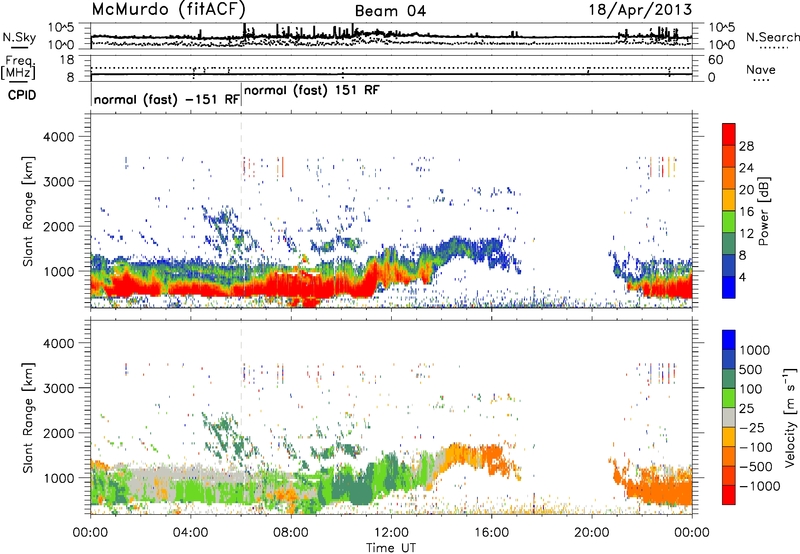Click the "Time UT" axis title

pos(391,548)
